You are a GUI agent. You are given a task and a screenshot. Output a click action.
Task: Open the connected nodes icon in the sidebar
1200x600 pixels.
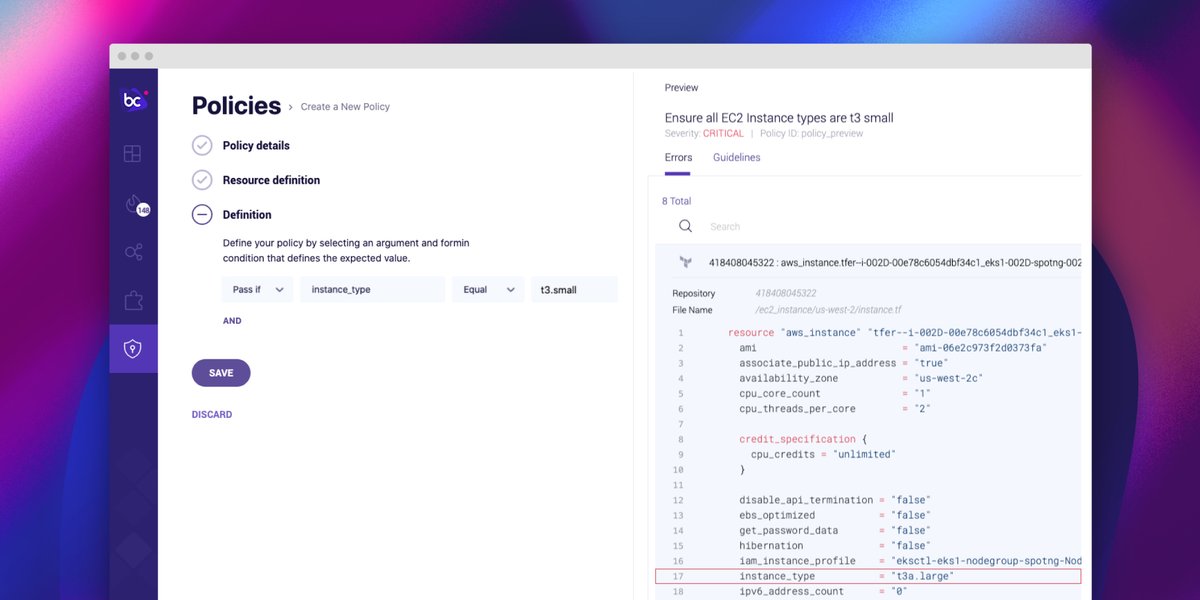133,252
